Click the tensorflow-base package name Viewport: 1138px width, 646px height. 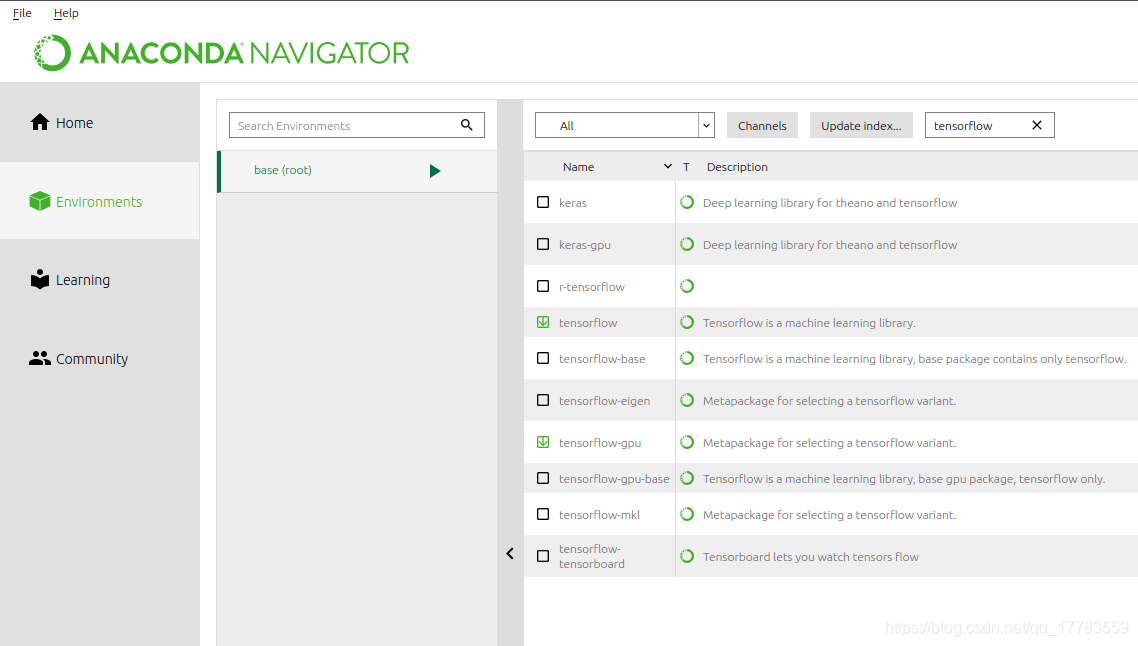tap(602, 359)
